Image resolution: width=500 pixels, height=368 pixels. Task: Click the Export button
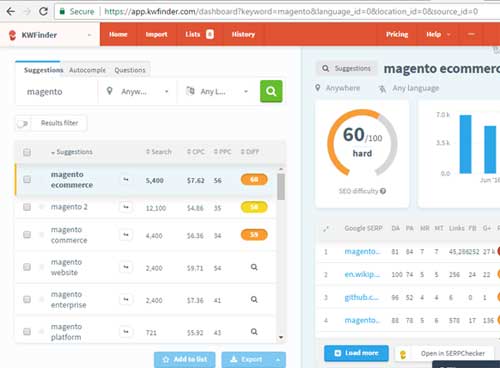(247, 360)
